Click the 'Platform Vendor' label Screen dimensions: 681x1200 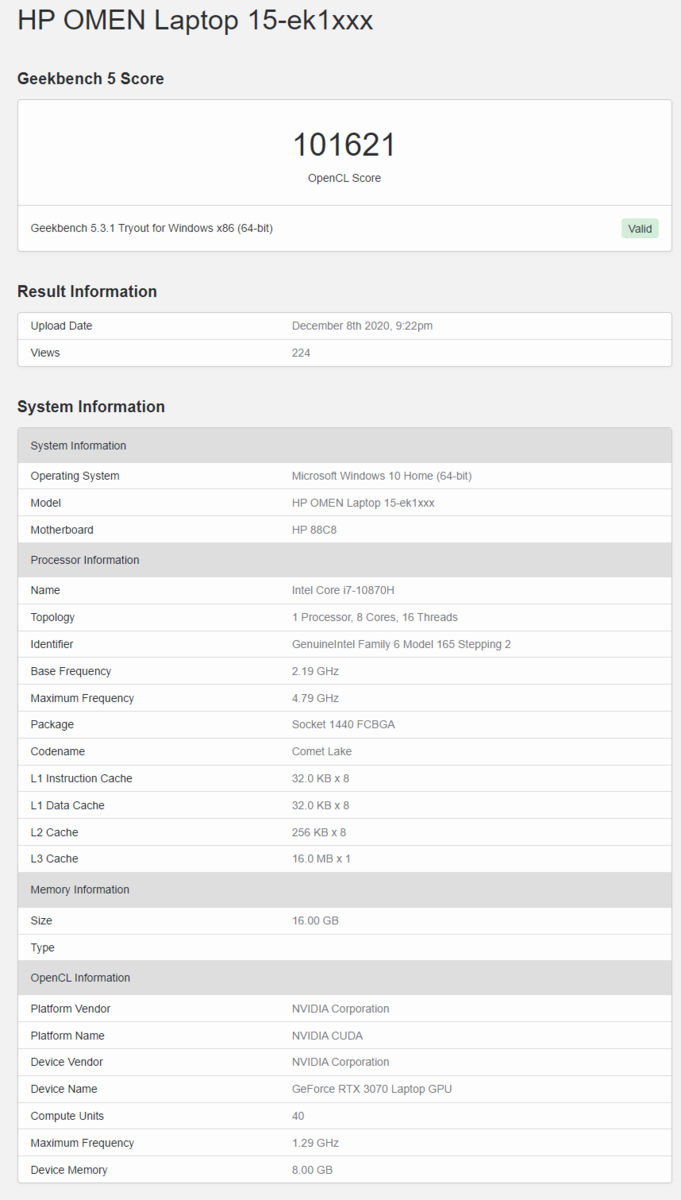70,1008
